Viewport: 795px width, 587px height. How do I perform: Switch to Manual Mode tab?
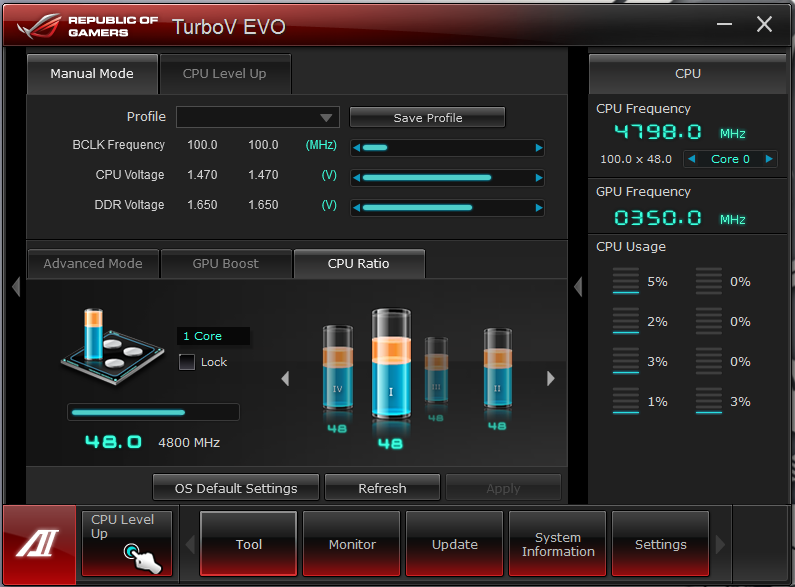click(x=92, y=74)
